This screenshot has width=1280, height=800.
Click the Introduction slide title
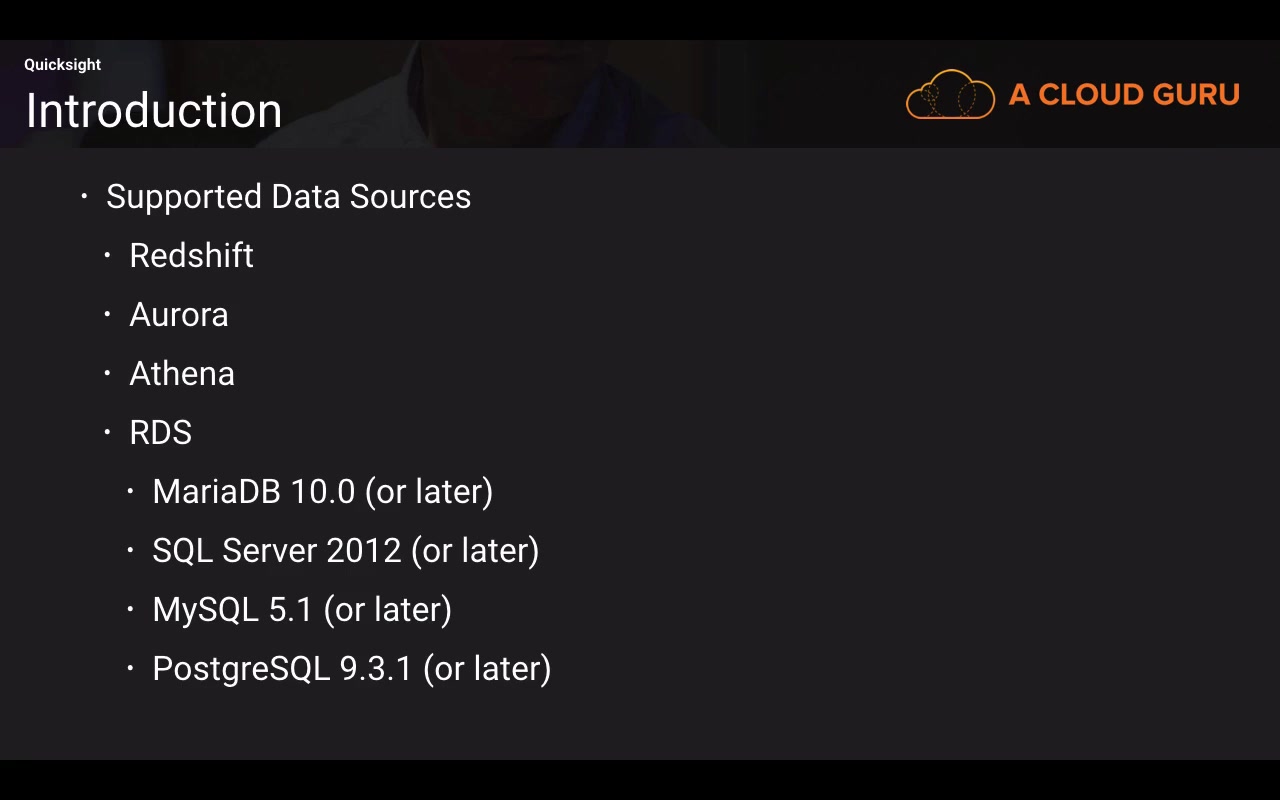[x=154, y=110]
